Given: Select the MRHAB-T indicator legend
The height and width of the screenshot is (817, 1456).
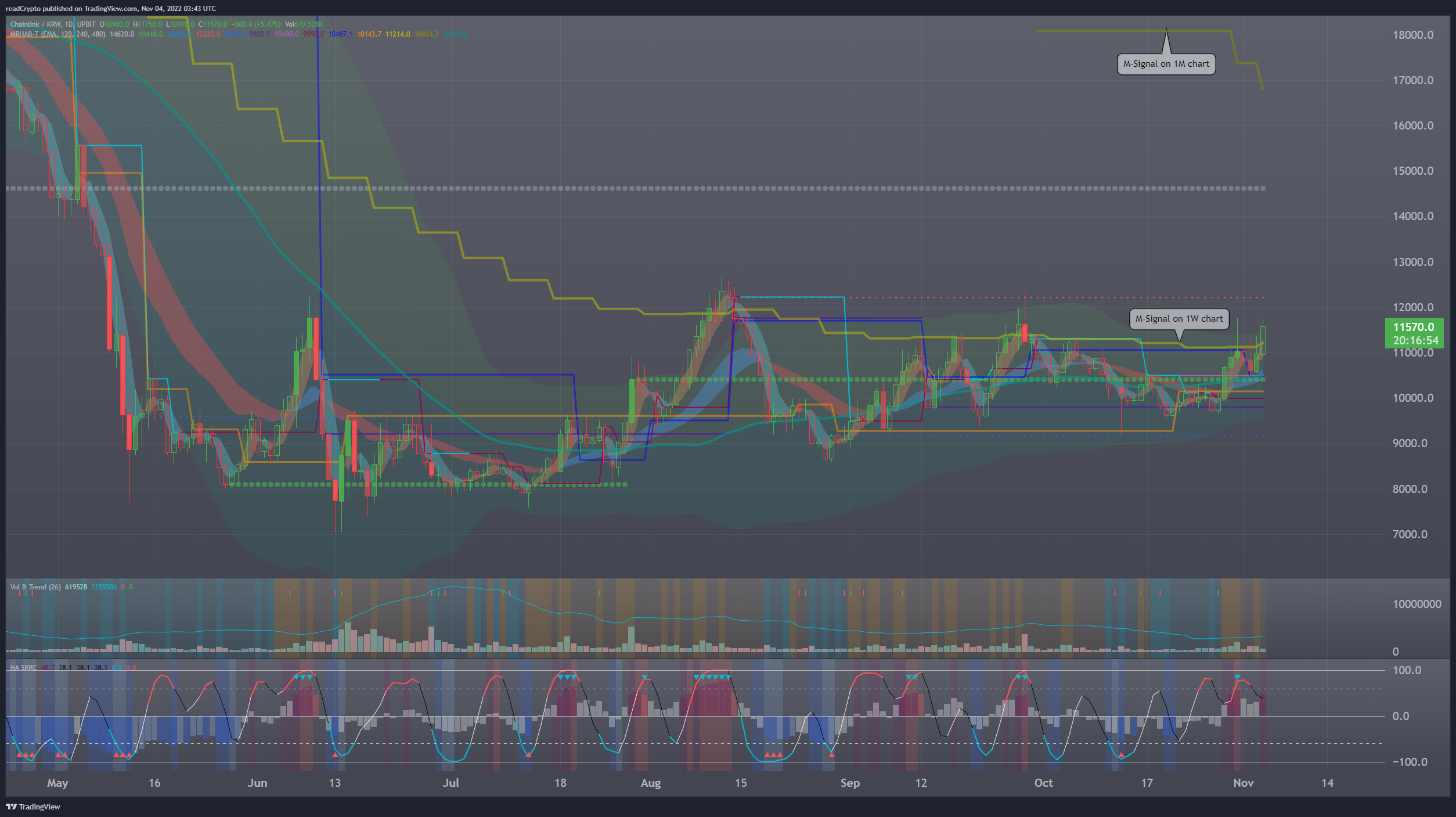Looking at the screenshot, I should (57, 34).
